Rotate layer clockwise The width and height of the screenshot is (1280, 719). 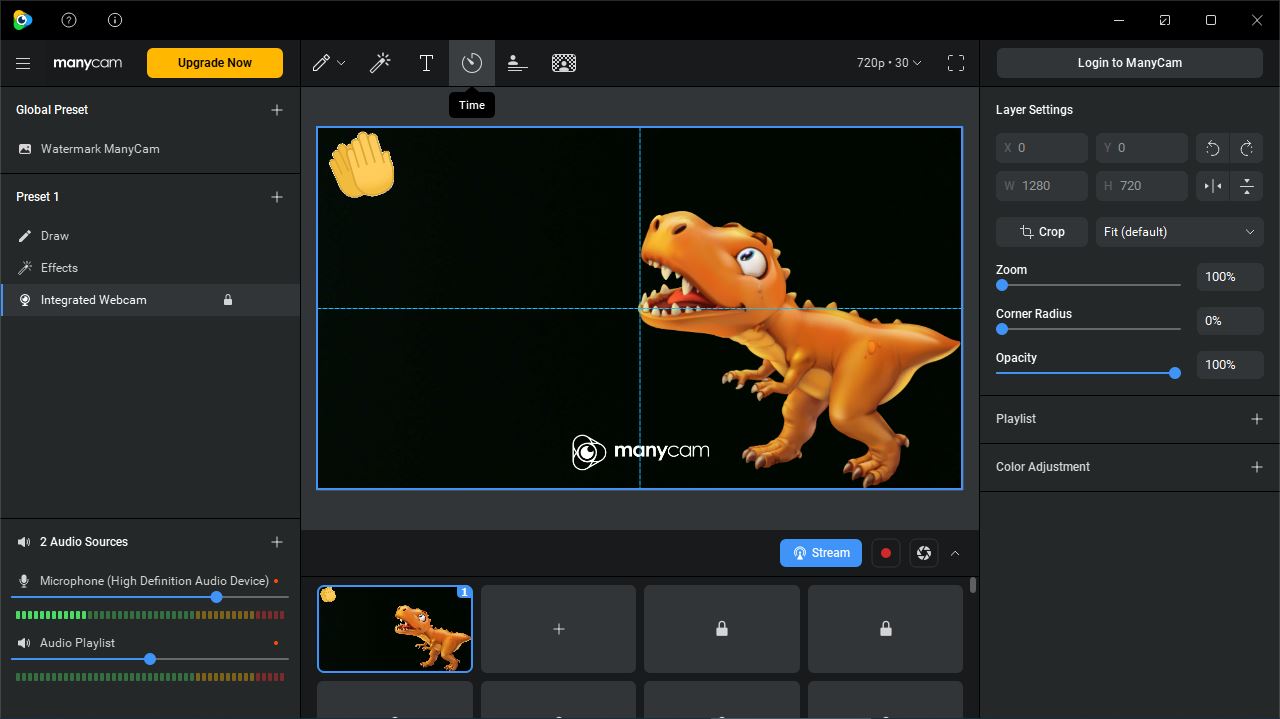coord(1246,148)
